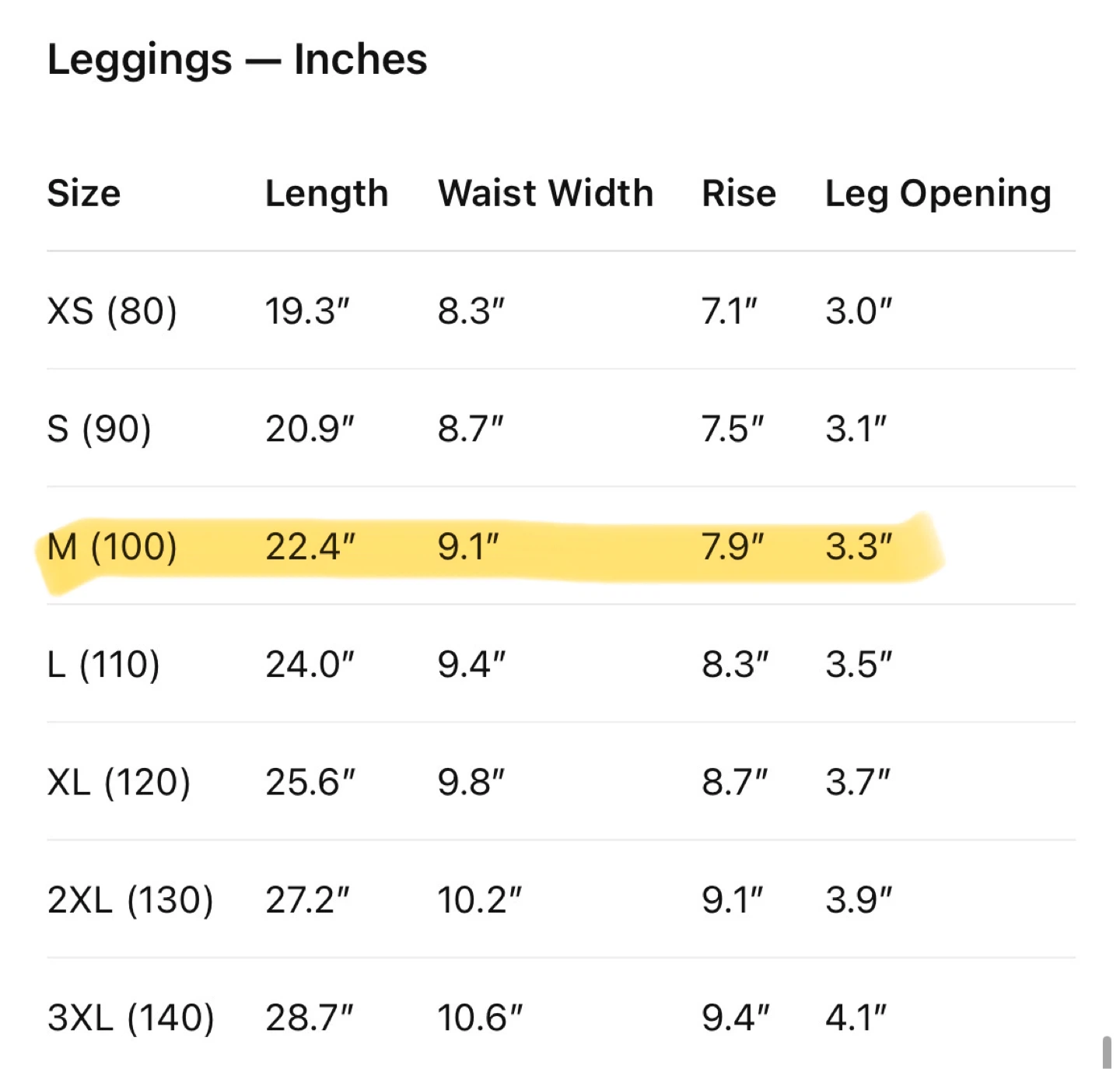This screenshot has width=1120, height=1069.
Task: Click the Waist Width column header
Action: (545, 193)
